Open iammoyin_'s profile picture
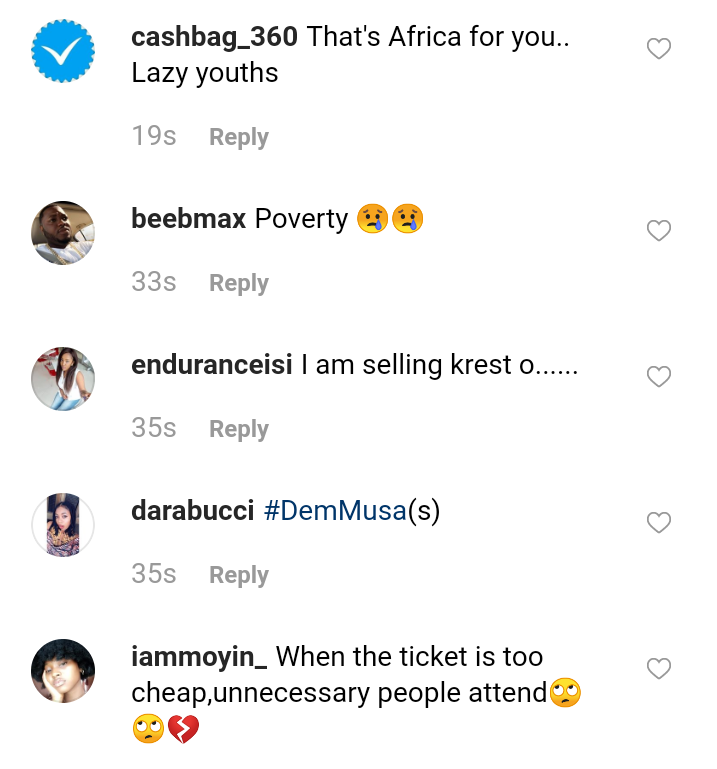 coord(63,671)
